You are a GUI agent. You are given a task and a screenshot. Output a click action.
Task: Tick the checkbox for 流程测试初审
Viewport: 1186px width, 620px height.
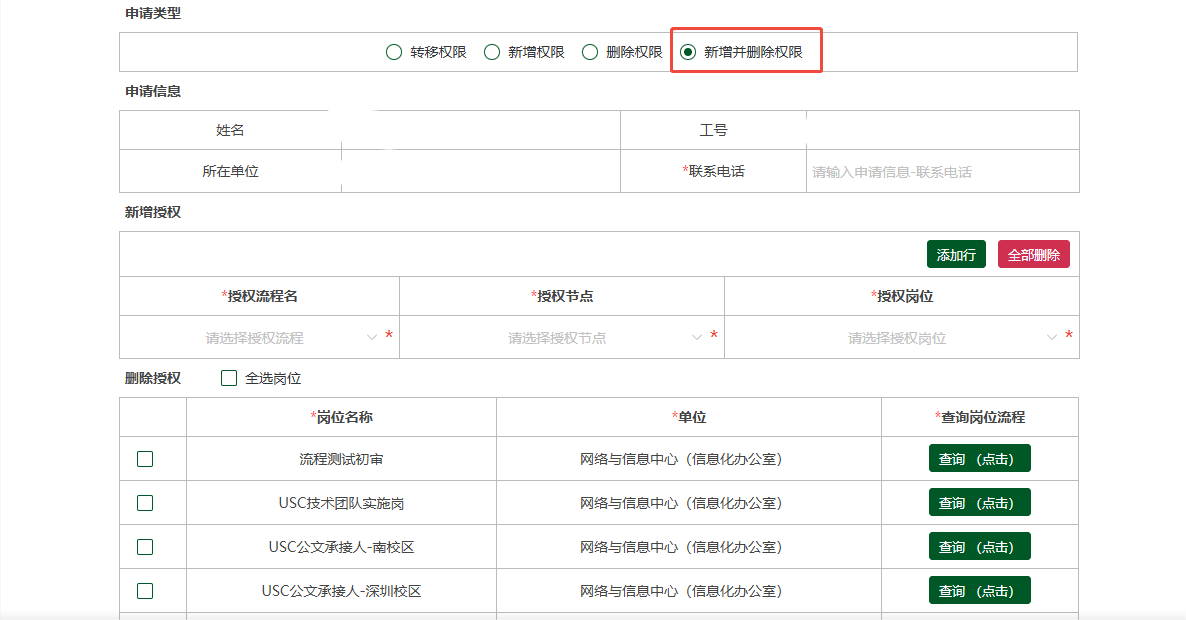tap(145, 459)
